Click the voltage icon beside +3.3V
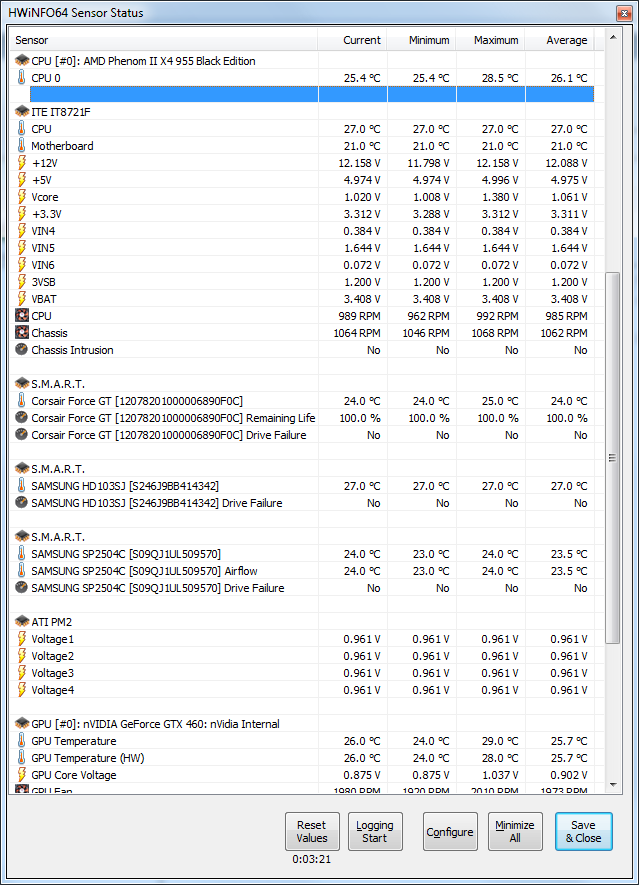 (21, 213)
